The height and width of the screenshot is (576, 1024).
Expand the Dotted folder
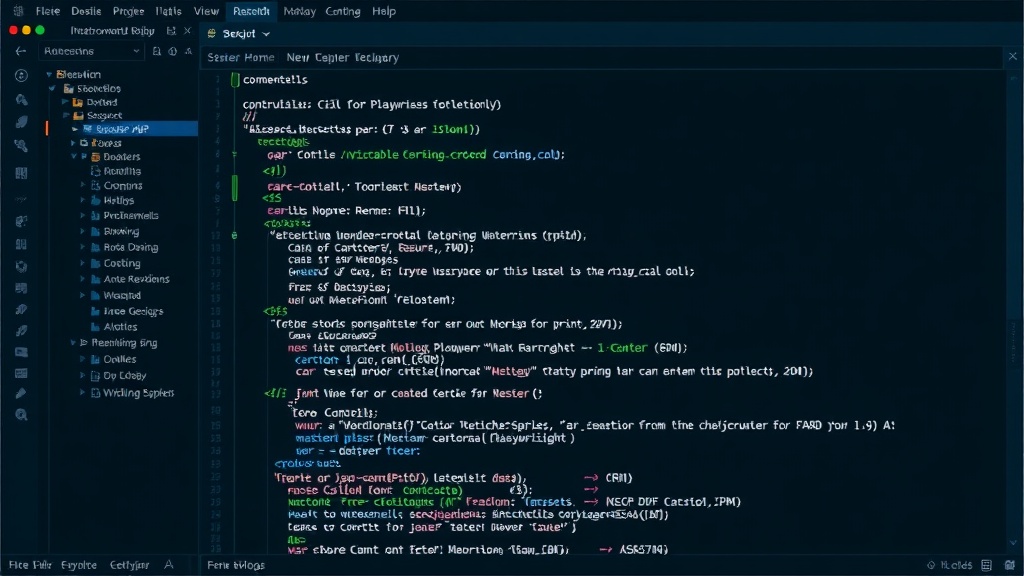(x=65, y=102)
